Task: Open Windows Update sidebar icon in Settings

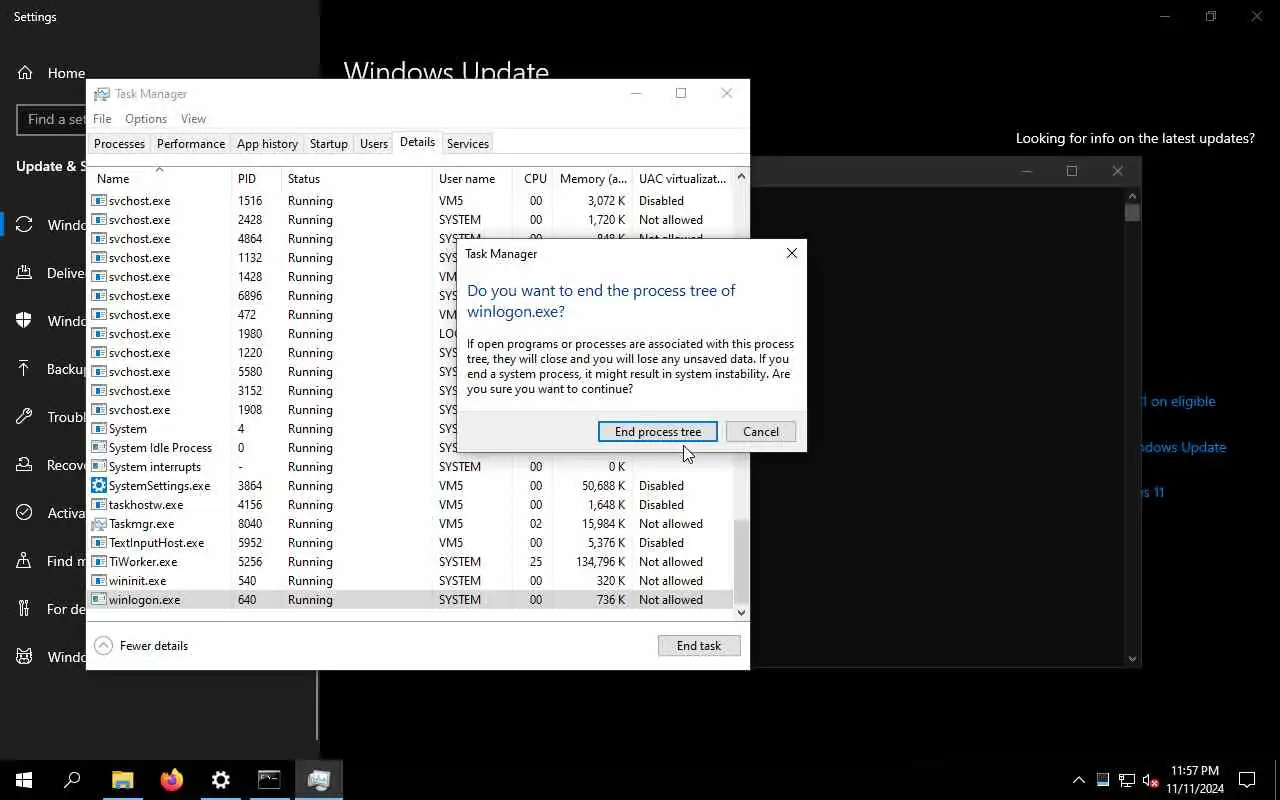Action: coord(25,225)
